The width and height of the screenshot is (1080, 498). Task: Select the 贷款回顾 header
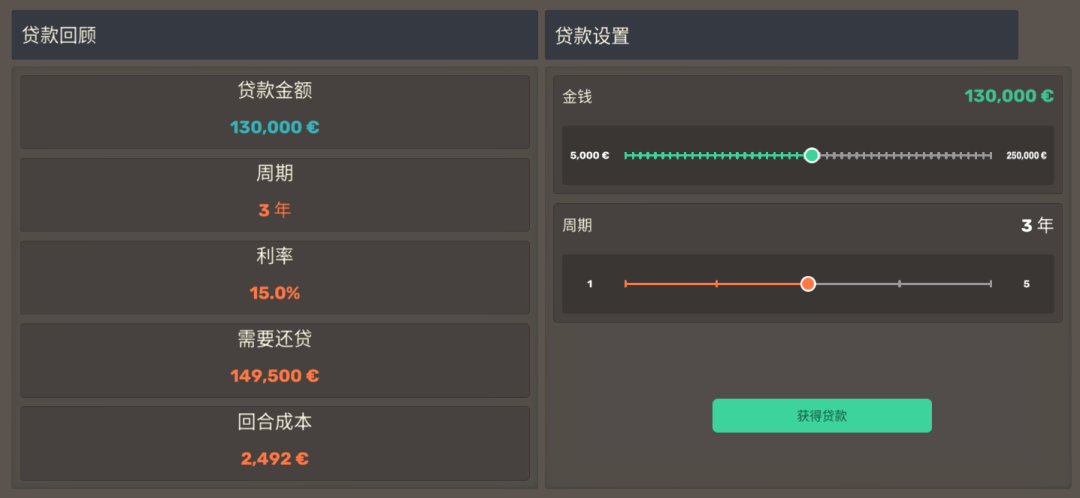(275, 34)
